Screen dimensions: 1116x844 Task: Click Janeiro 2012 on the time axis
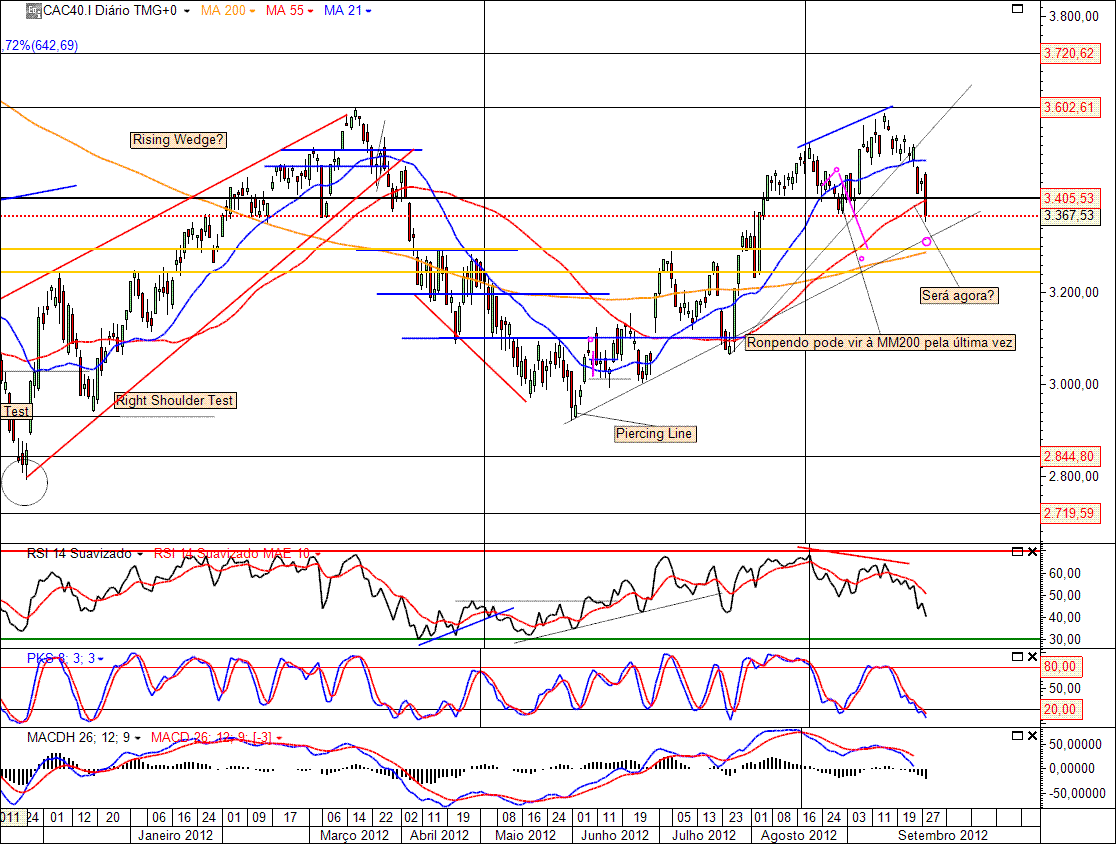click(x=175, y=835)
